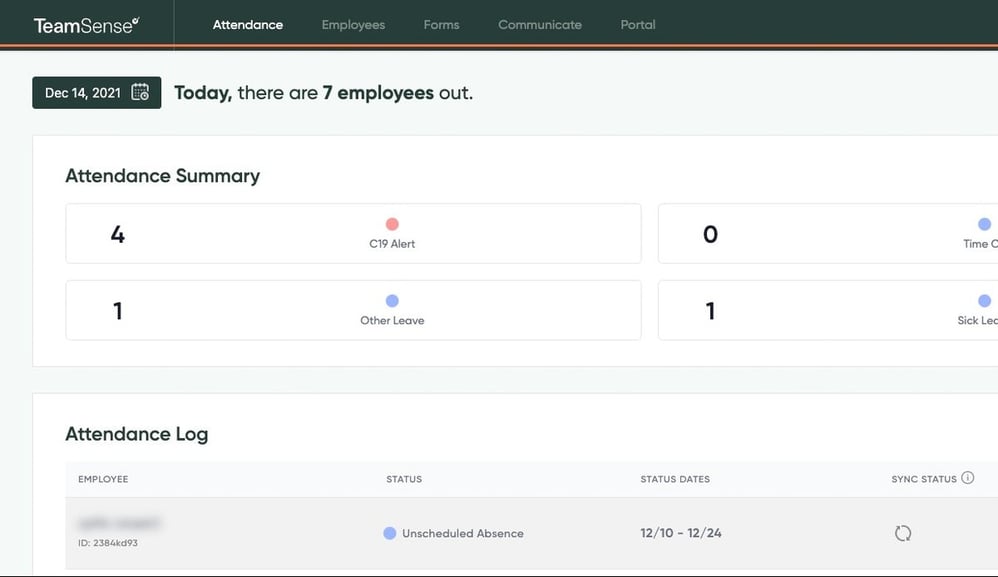Click the Other Leave status dot
Image resolution: width=998 pixels, height=577 pixels.
391,300
